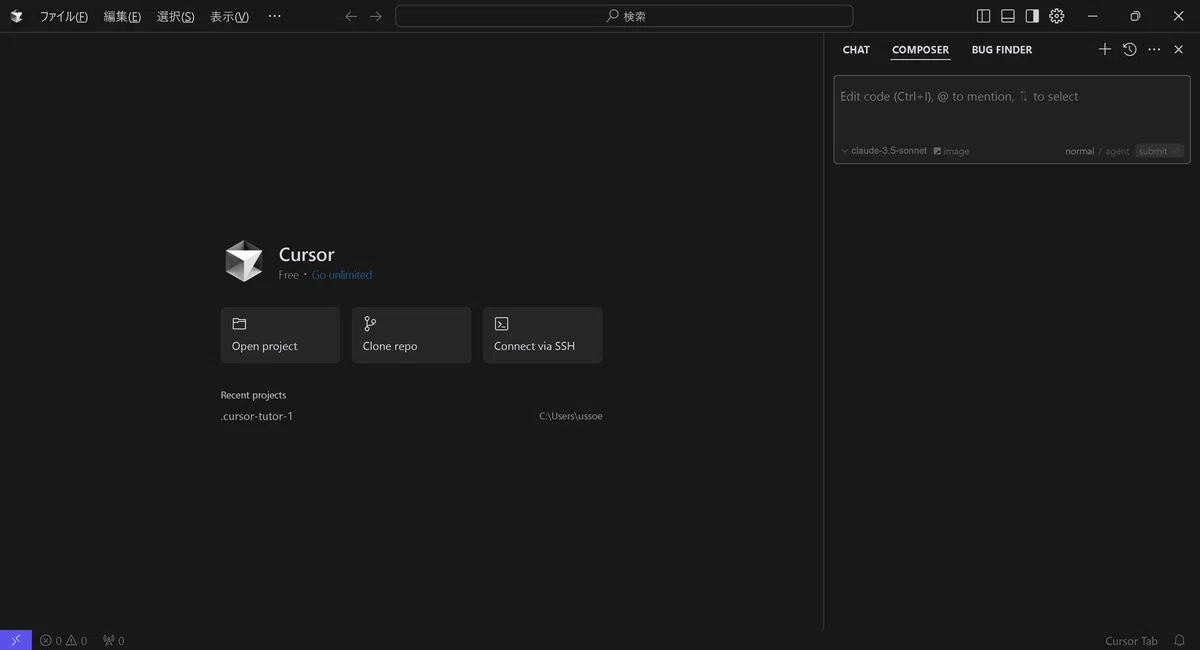
Task: Click the Open project button
Action: [280, 335]
